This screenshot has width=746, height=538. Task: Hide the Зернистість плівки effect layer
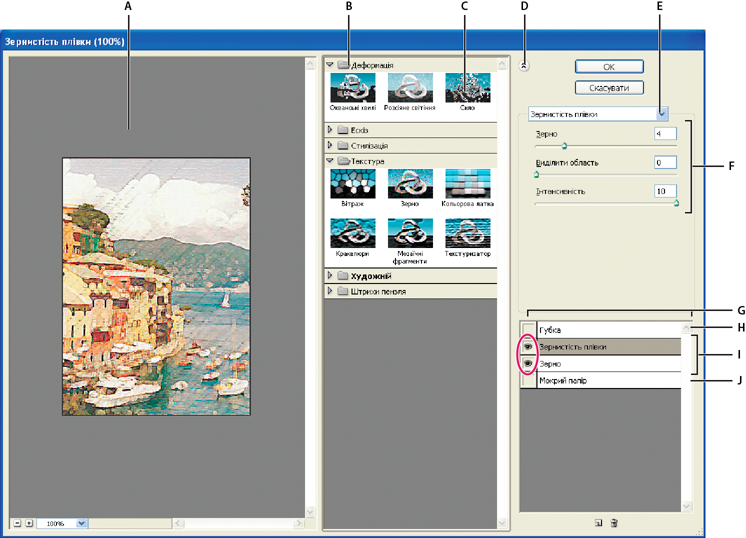(x=528, y=347)
